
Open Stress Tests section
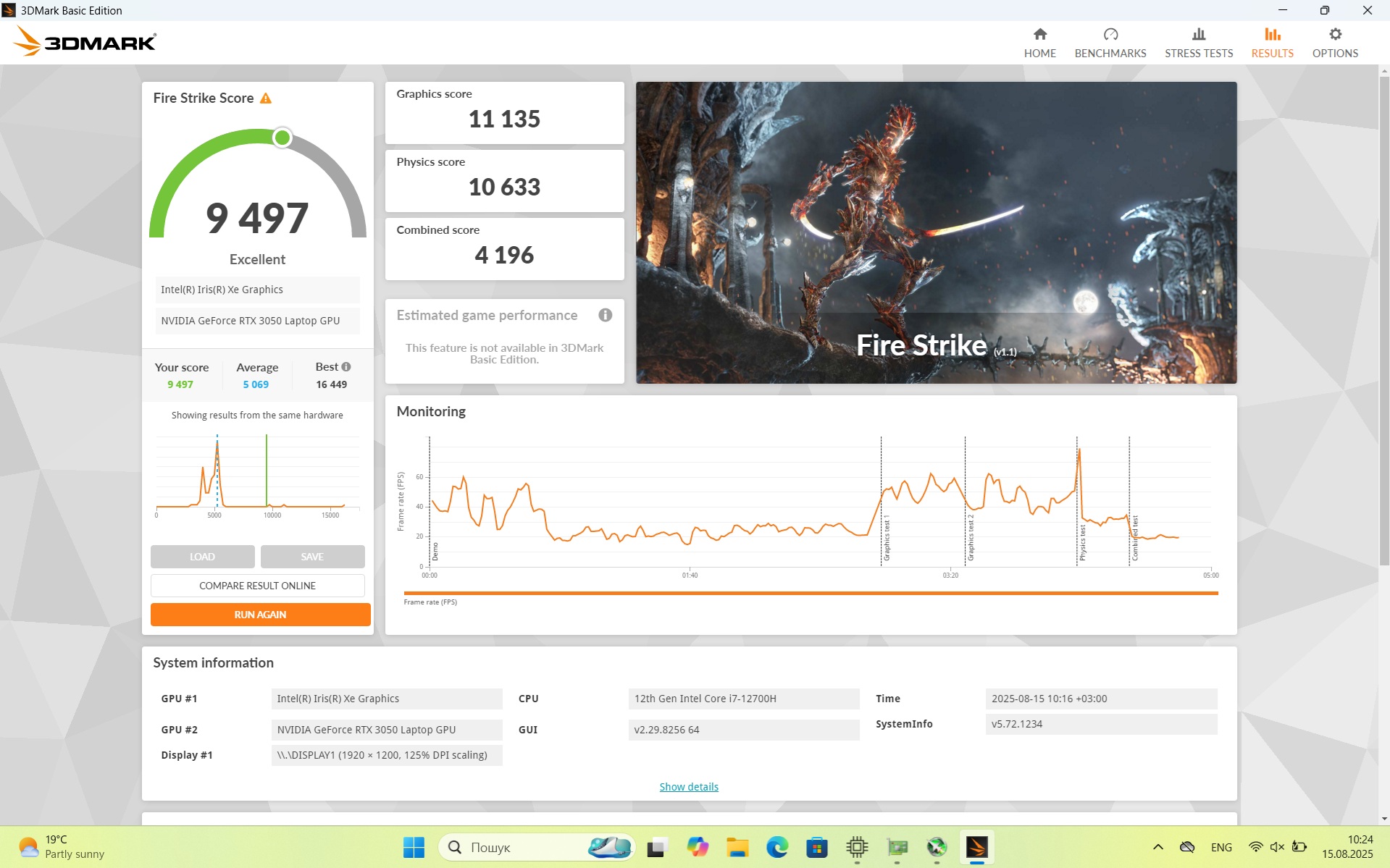[1198, 43]
